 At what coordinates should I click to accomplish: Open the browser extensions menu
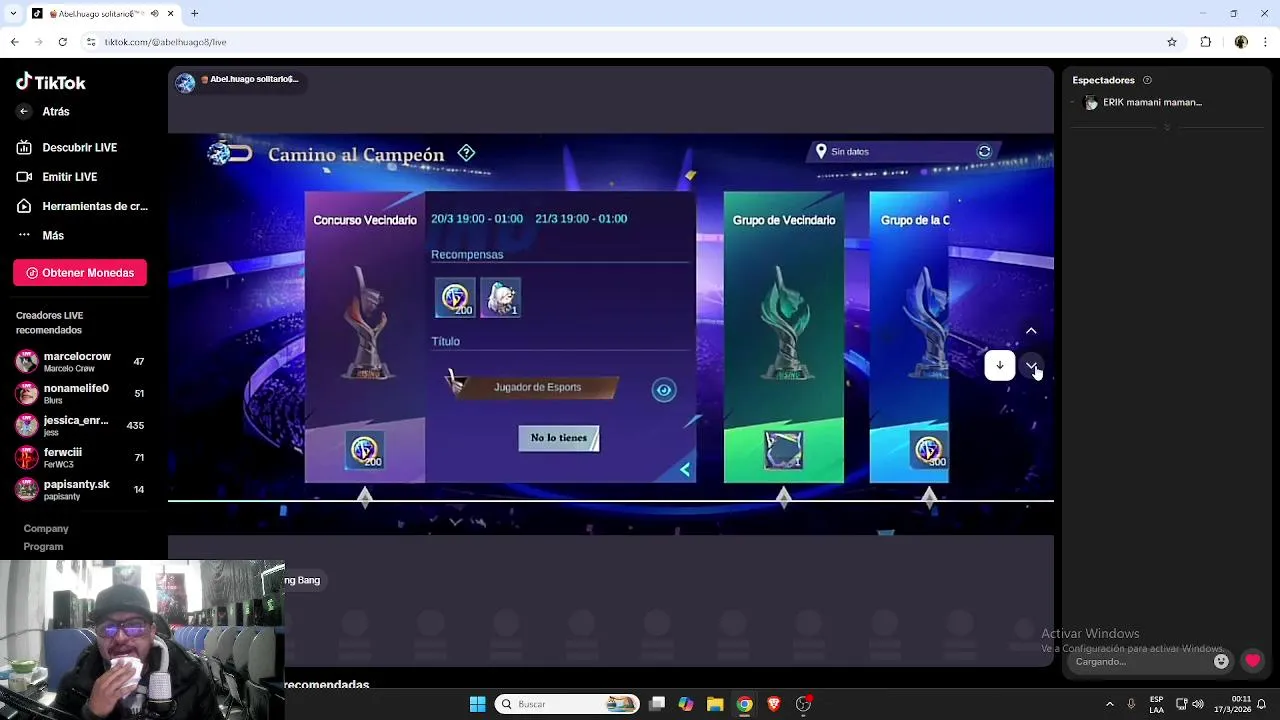click(x=1206, y=42)
